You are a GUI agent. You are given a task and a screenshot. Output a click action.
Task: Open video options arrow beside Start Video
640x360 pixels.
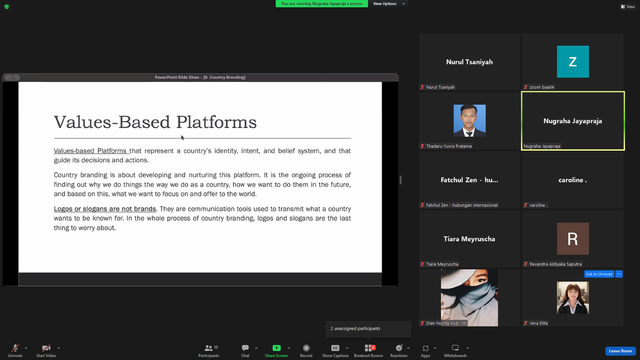point(58,348)
